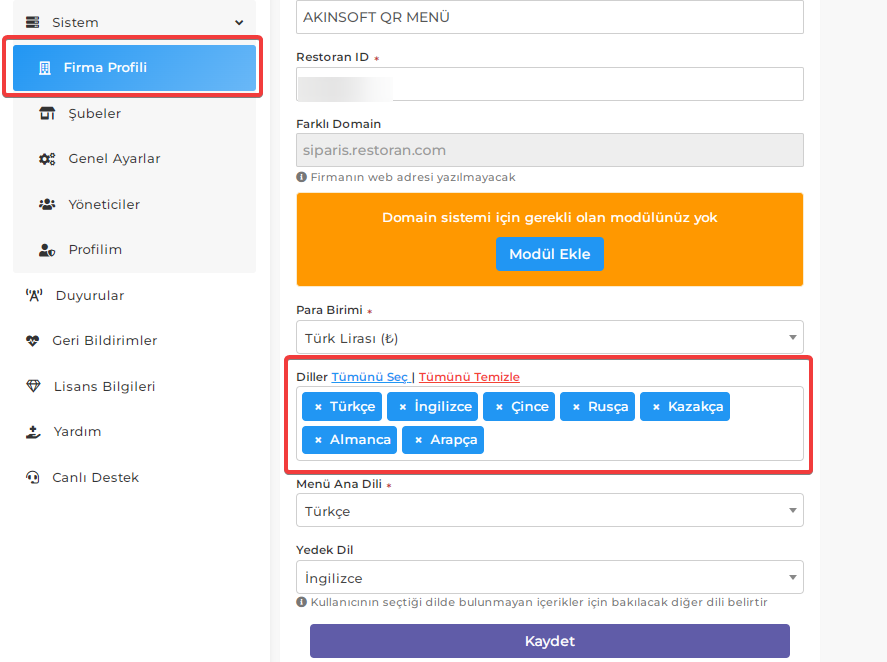Open the Yedek Dil dropdown
This screenshot has height=662, width=887.
coord(550,578)
